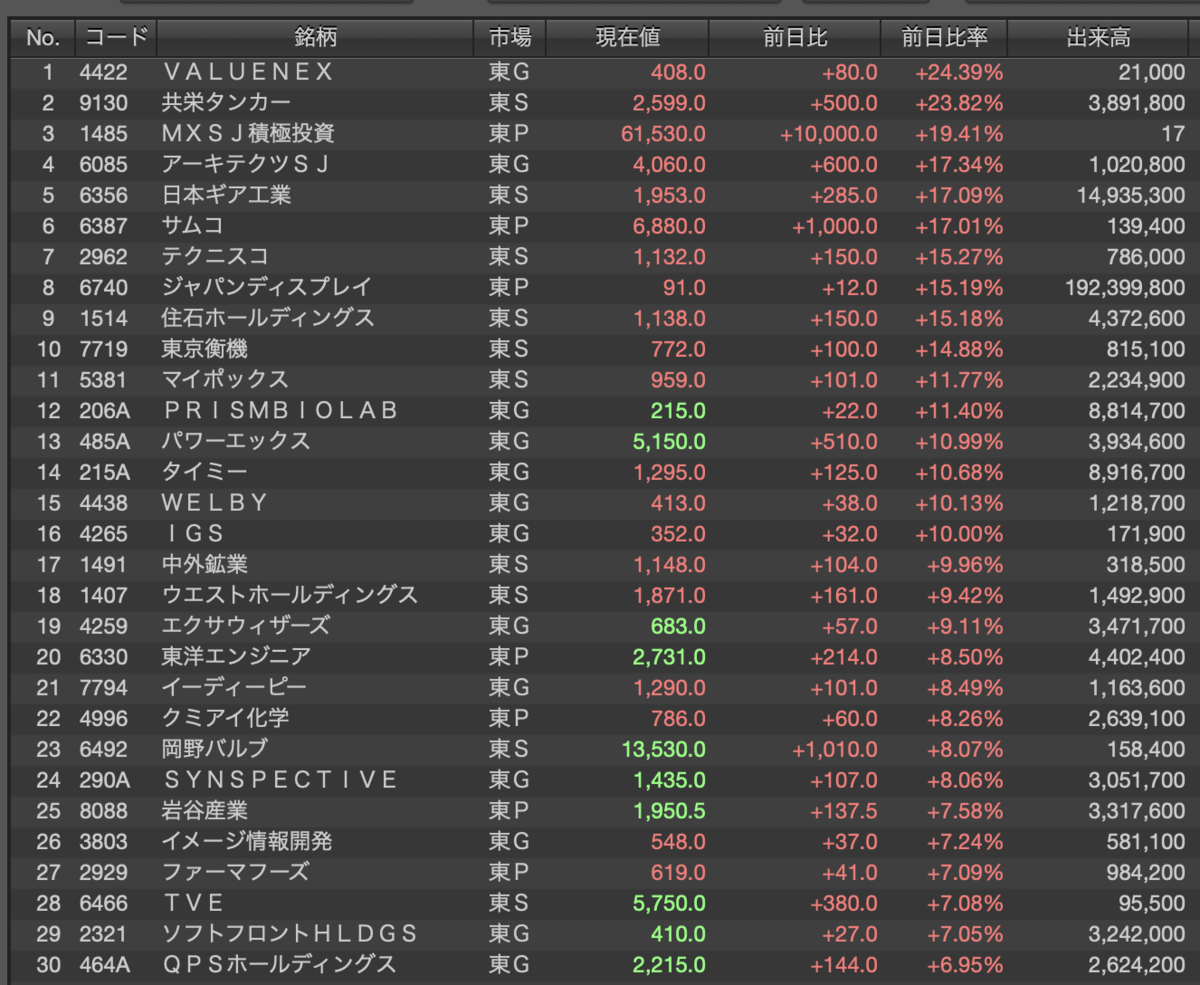
Task: Select テクニスコ in the ranking
Action: click(215, 257)
